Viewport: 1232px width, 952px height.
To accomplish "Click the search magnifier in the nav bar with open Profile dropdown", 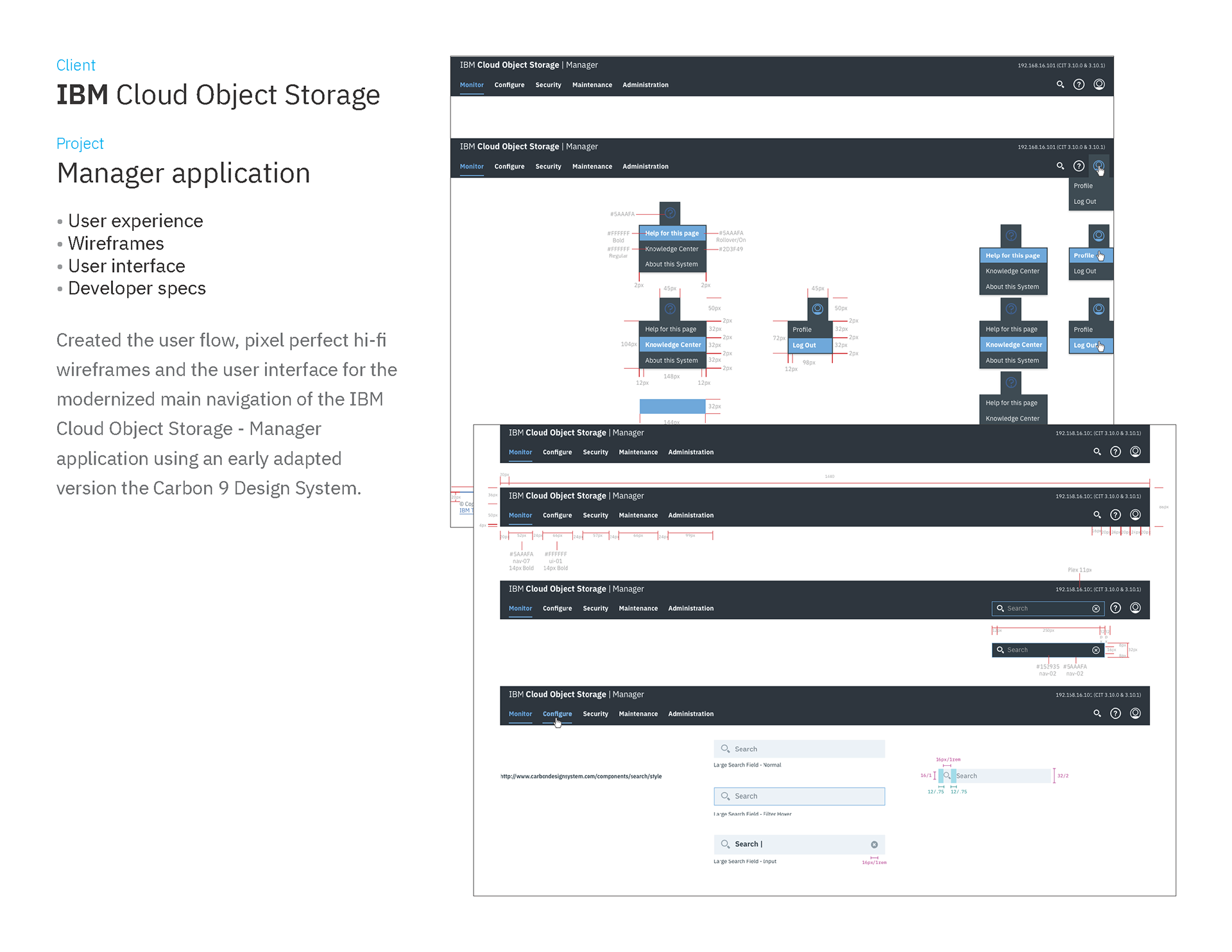I will pos(1060,166).
